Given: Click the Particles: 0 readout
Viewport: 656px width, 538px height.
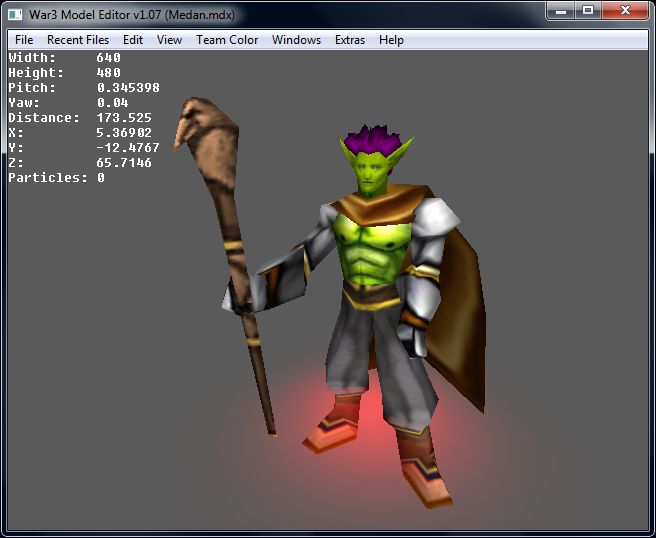Looking at the screenshot, I should (56, 178).
